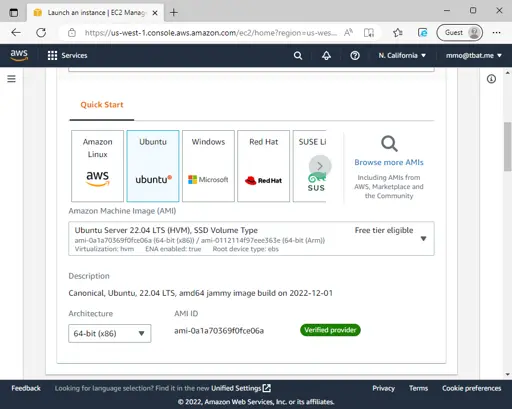Open the Privacy link
The width and height of the screenshot is (512, 409).
coord(383,388)
